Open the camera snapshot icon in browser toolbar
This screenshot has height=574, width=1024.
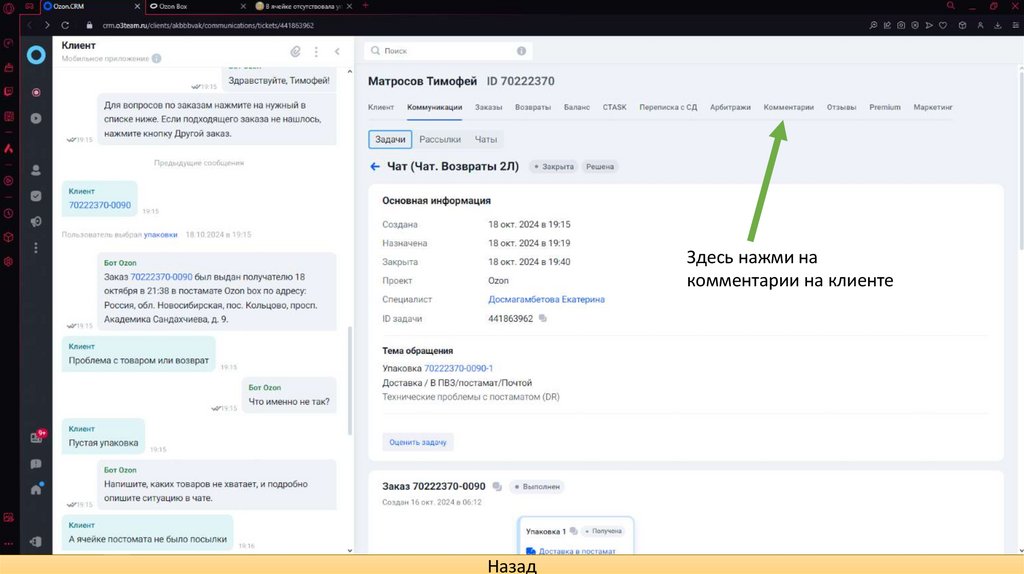tap(901, 25)
